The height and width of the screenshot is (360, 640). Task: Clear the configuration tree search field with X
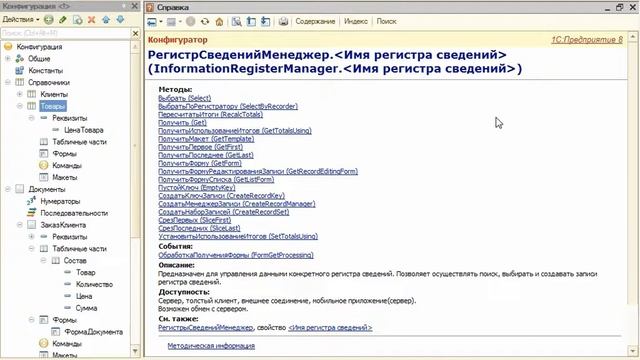(x=136, y=33)
